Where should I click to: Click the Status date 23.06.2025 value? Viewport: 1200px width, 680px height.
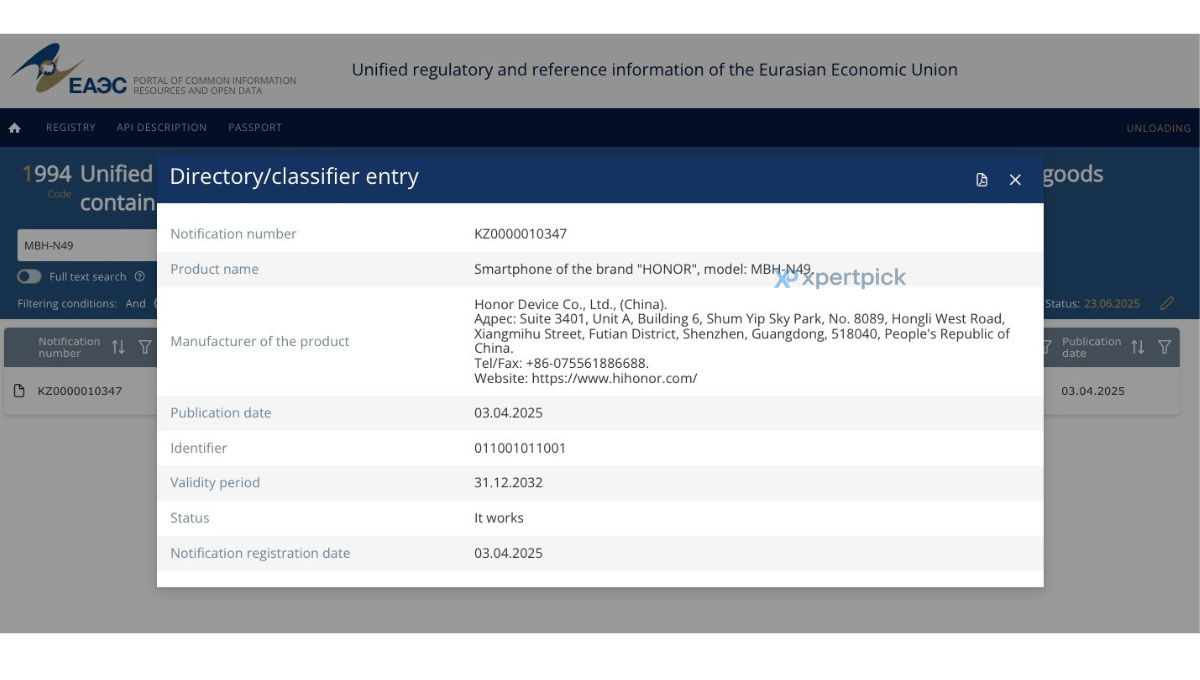click(1112, 303)
